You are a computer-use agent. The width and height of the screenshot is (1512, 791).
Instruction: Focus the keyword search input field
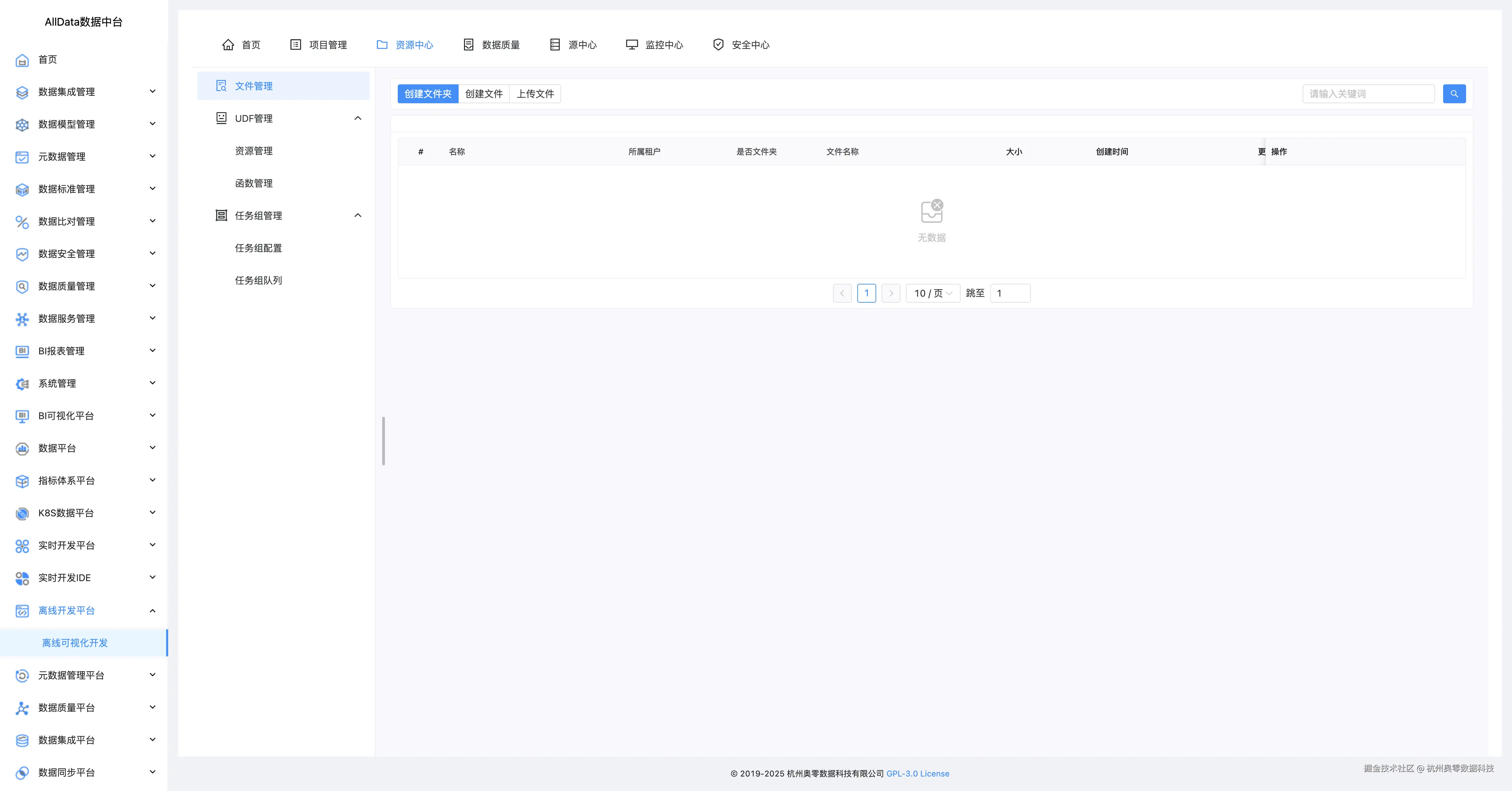pos(1367,94)
